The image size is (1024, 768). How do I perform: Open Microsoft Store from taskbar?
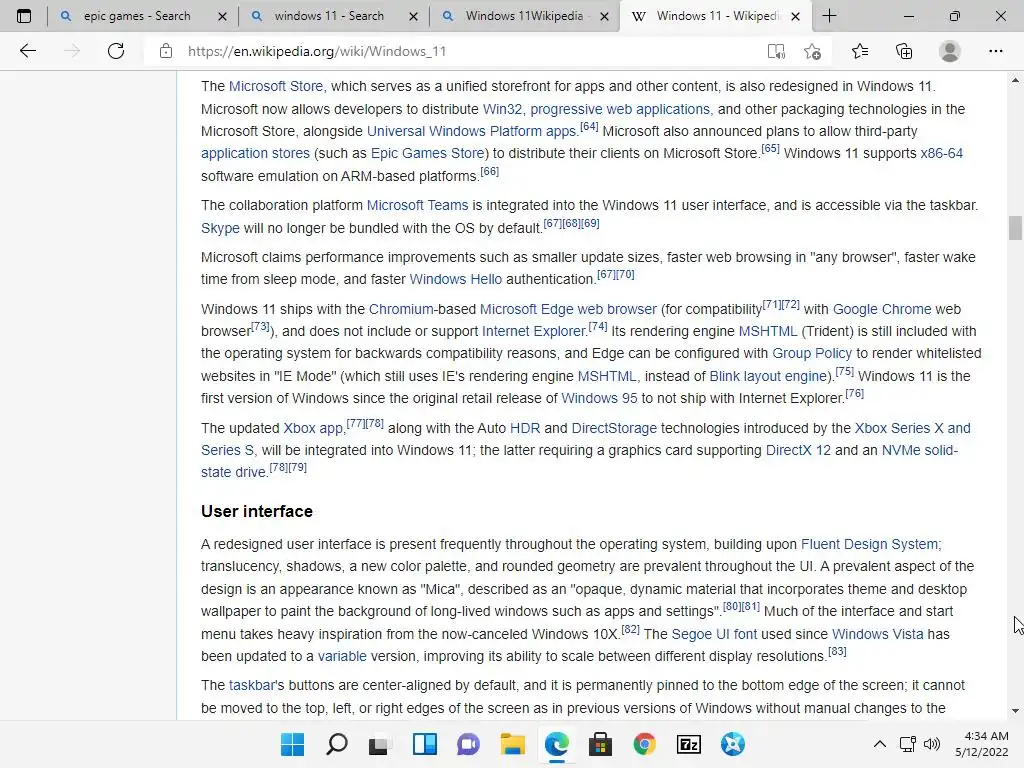click(x=600, y=744)
